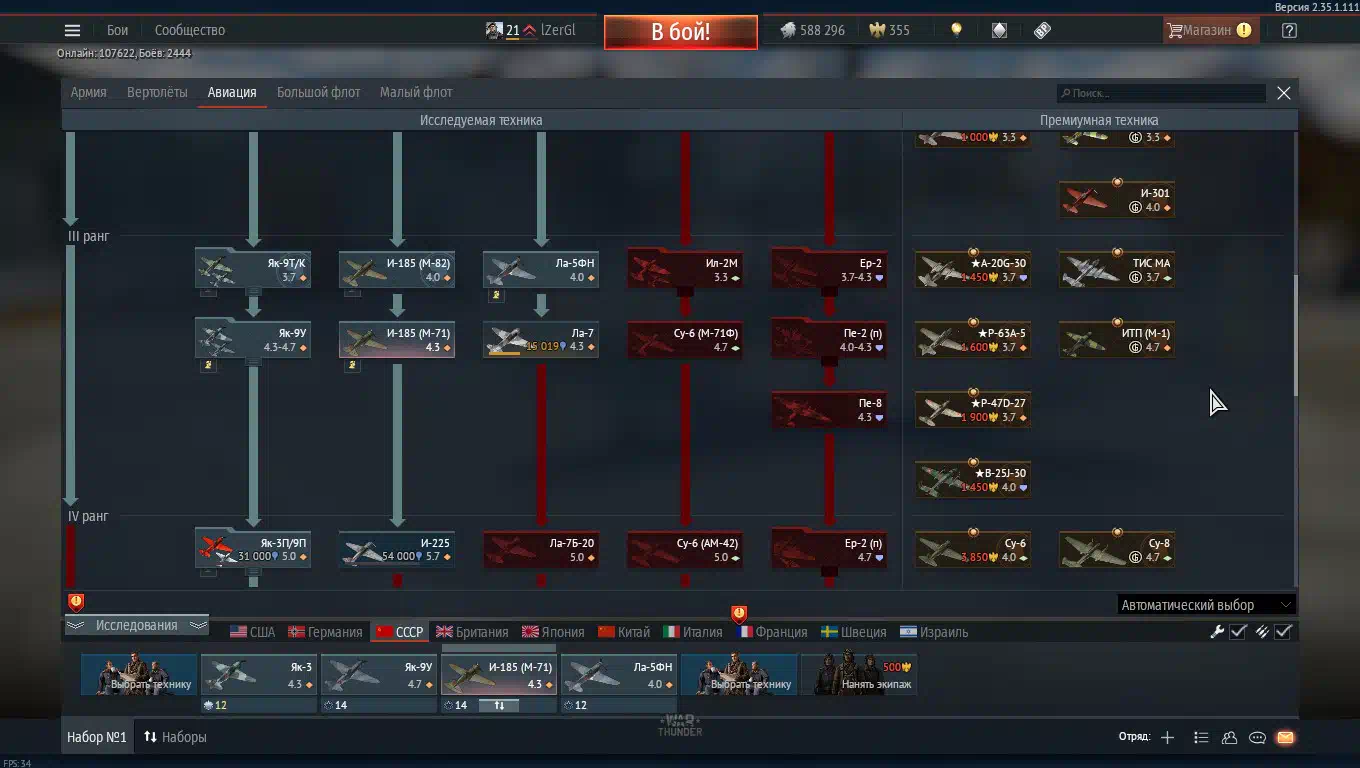The height and width of the screenshot is (768, 1360).
Task: Select premium И-301 aircraft
Action: click(x=1117, y=200)
